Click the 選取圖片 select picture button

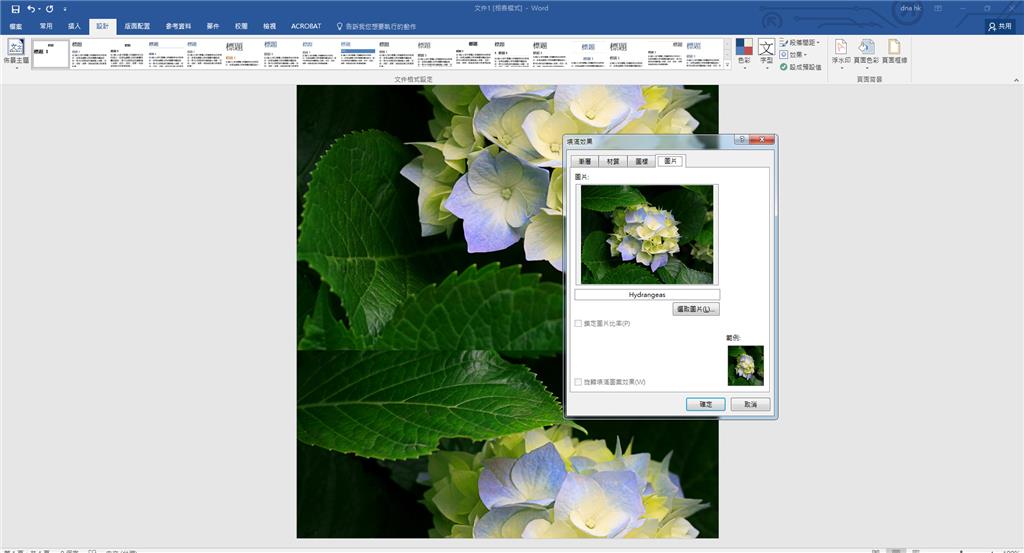click(x=696, y=309)
